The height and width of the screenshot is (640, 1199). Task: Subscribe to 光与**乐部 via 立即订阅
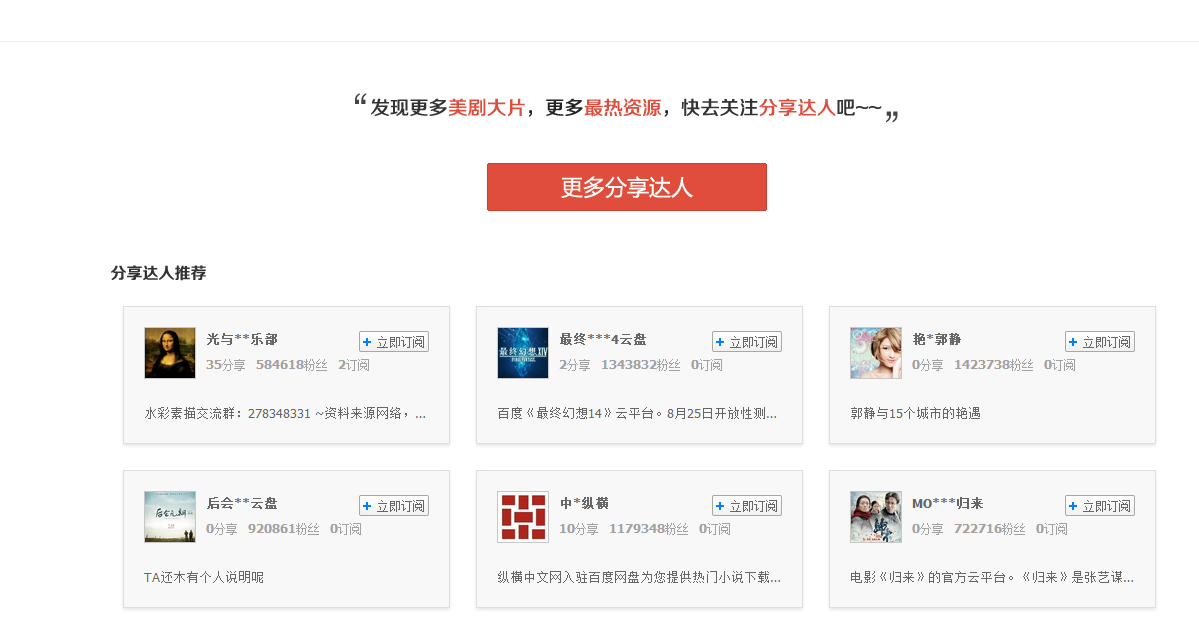[394, 341]
